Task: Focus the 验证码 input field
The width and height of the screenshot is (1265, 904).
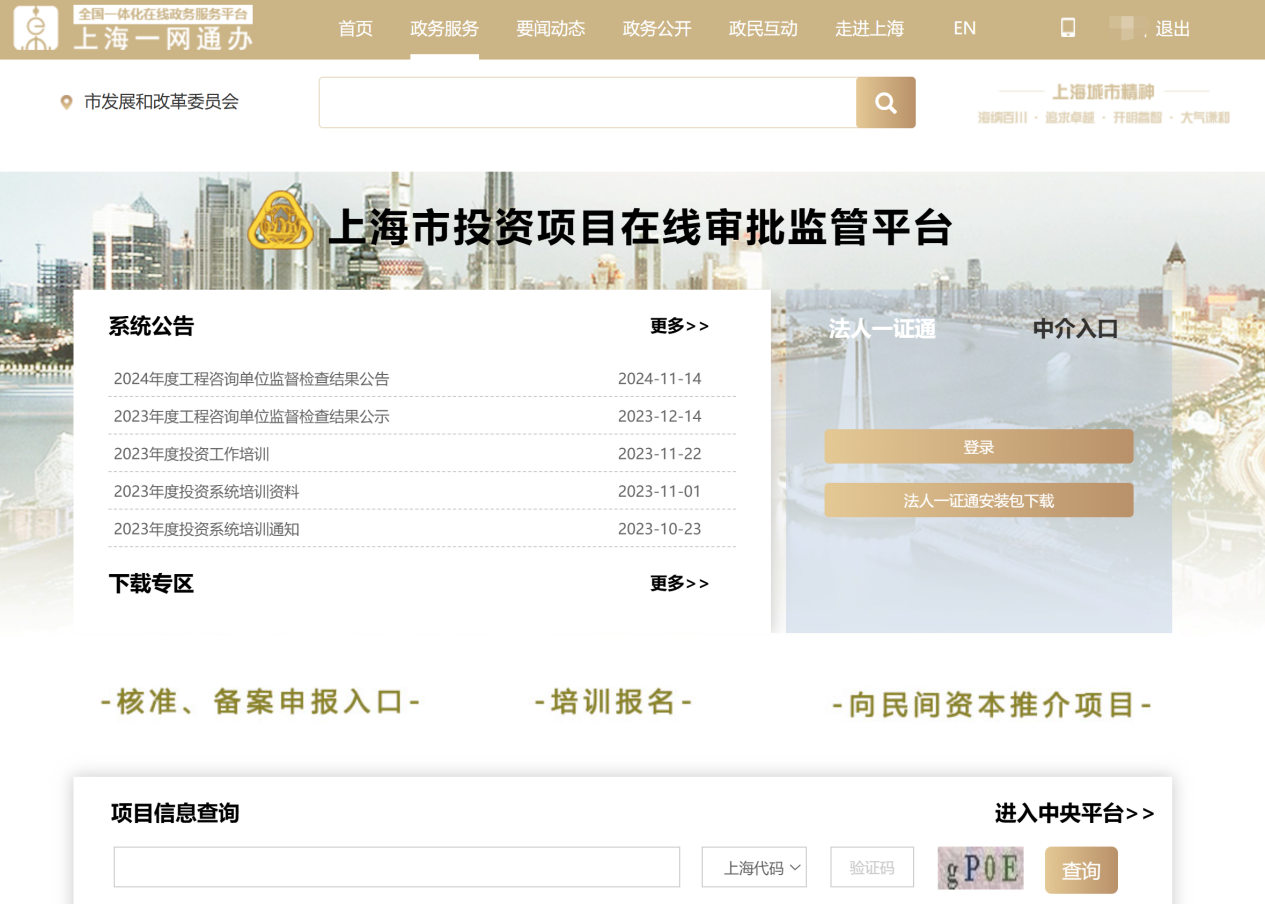Action: [x=871, y=868]
